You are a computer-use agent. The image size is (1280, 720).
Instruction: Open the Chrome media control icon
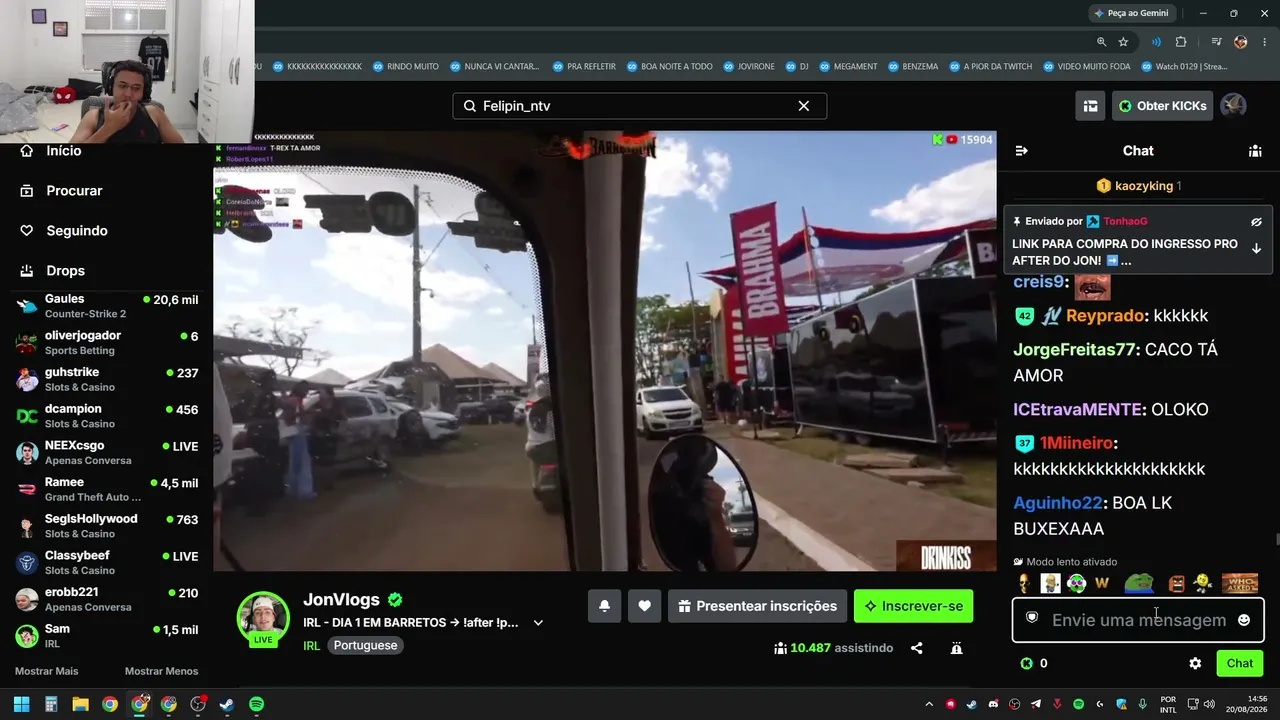click(x=1216, y=42)
